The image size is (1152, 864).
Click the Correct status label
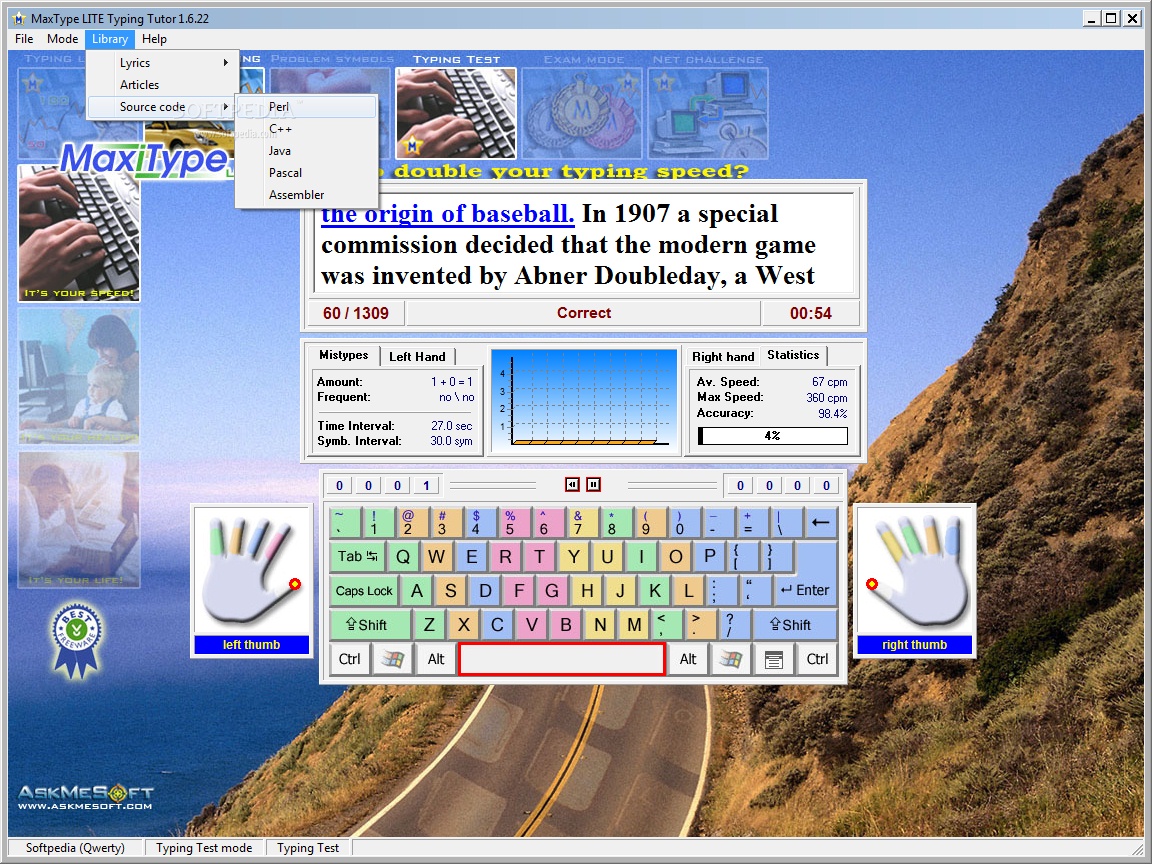pyautogui.click(x=583, y=313)
